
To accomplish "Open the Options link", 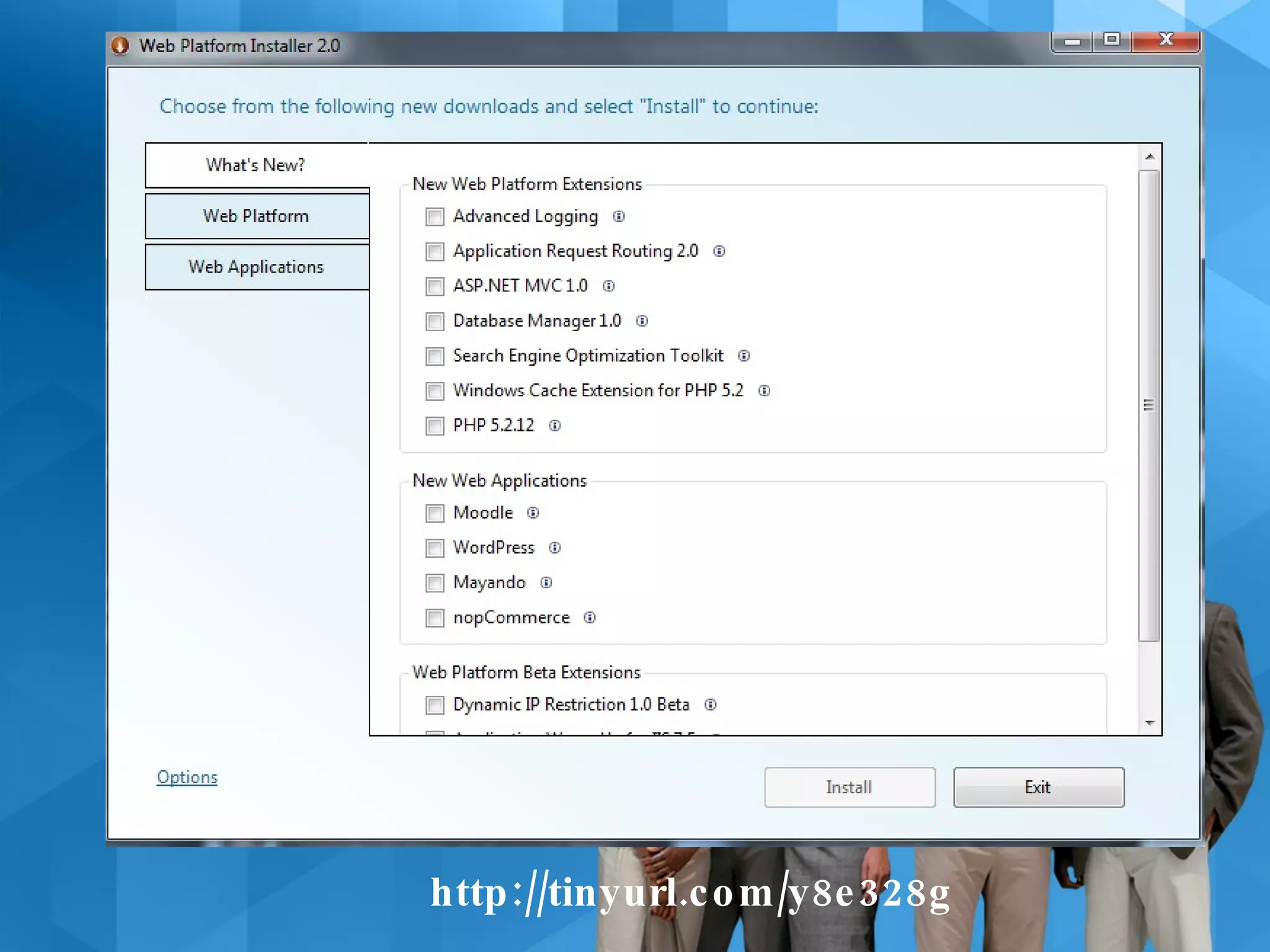I will point(187,777).
